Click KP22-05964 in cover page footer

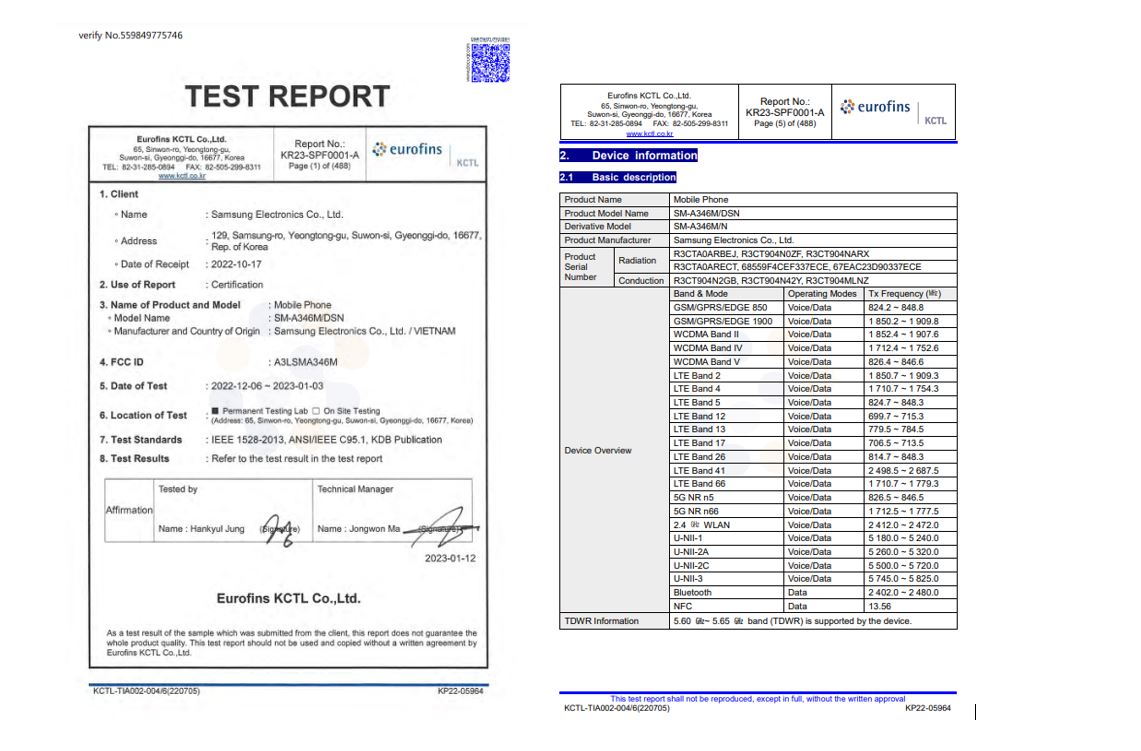click(x=460, y=691)
